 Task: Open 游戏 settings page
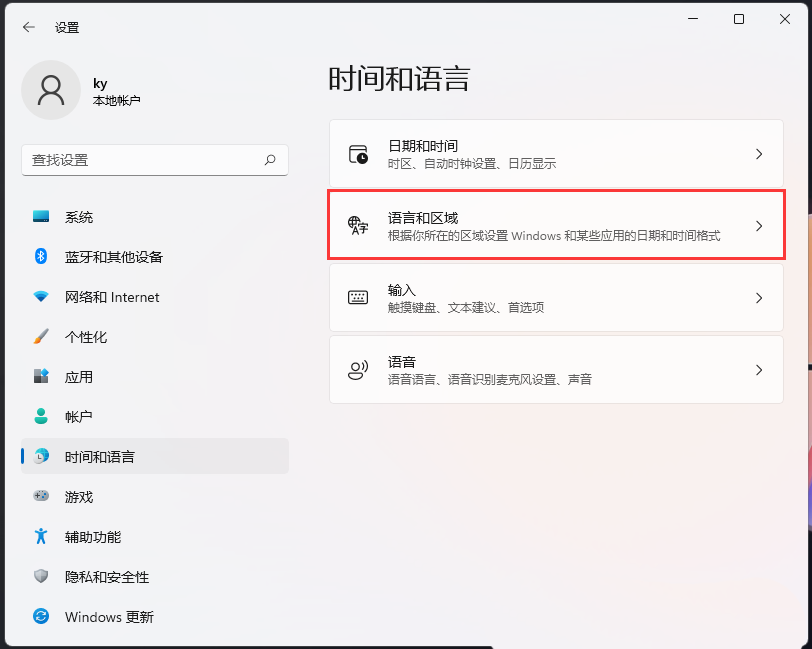(x=155, y=497)
